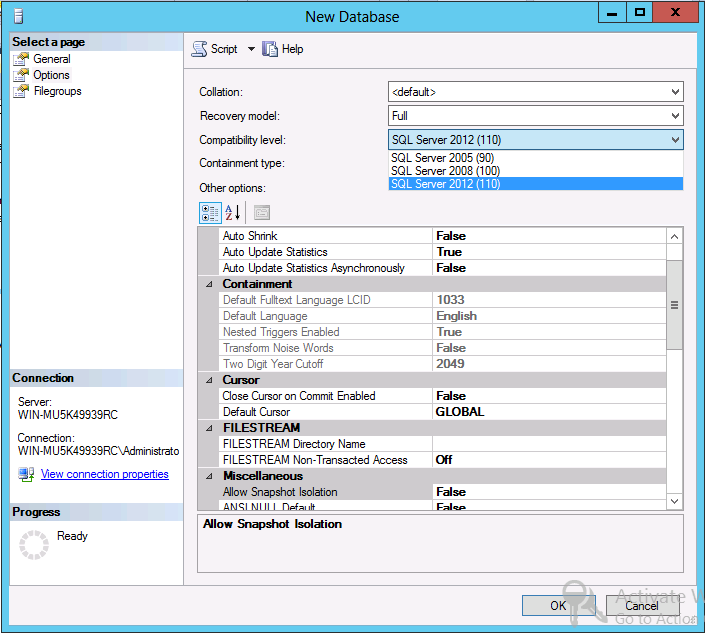The height and width of the screenshot is (633, 705).
Task: Switch to Categorized view in property grid
Action: point(210,213)
